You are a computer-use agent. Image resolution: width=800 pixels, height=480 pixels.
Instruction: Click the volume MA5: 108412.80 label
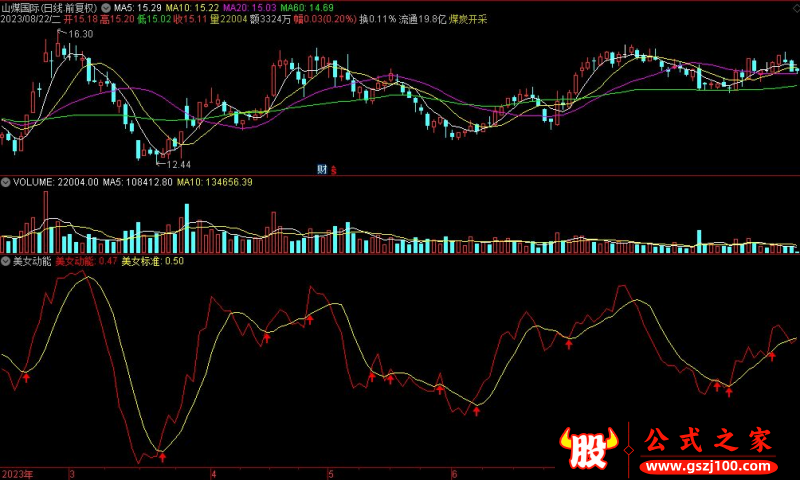tap(138, 182)
